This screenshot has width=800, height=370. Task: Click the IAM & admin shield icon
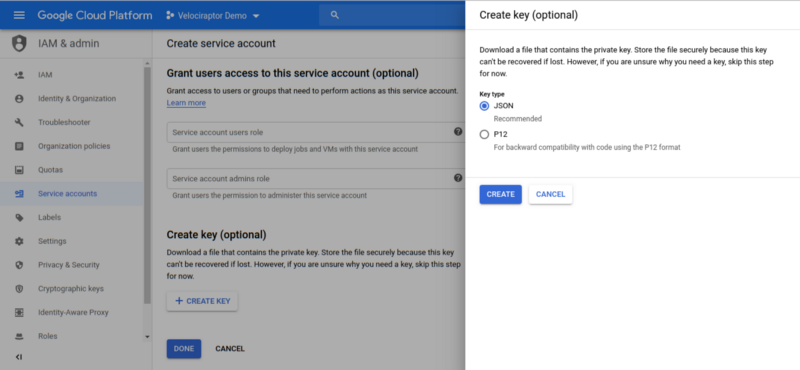(x=19, y=43)
